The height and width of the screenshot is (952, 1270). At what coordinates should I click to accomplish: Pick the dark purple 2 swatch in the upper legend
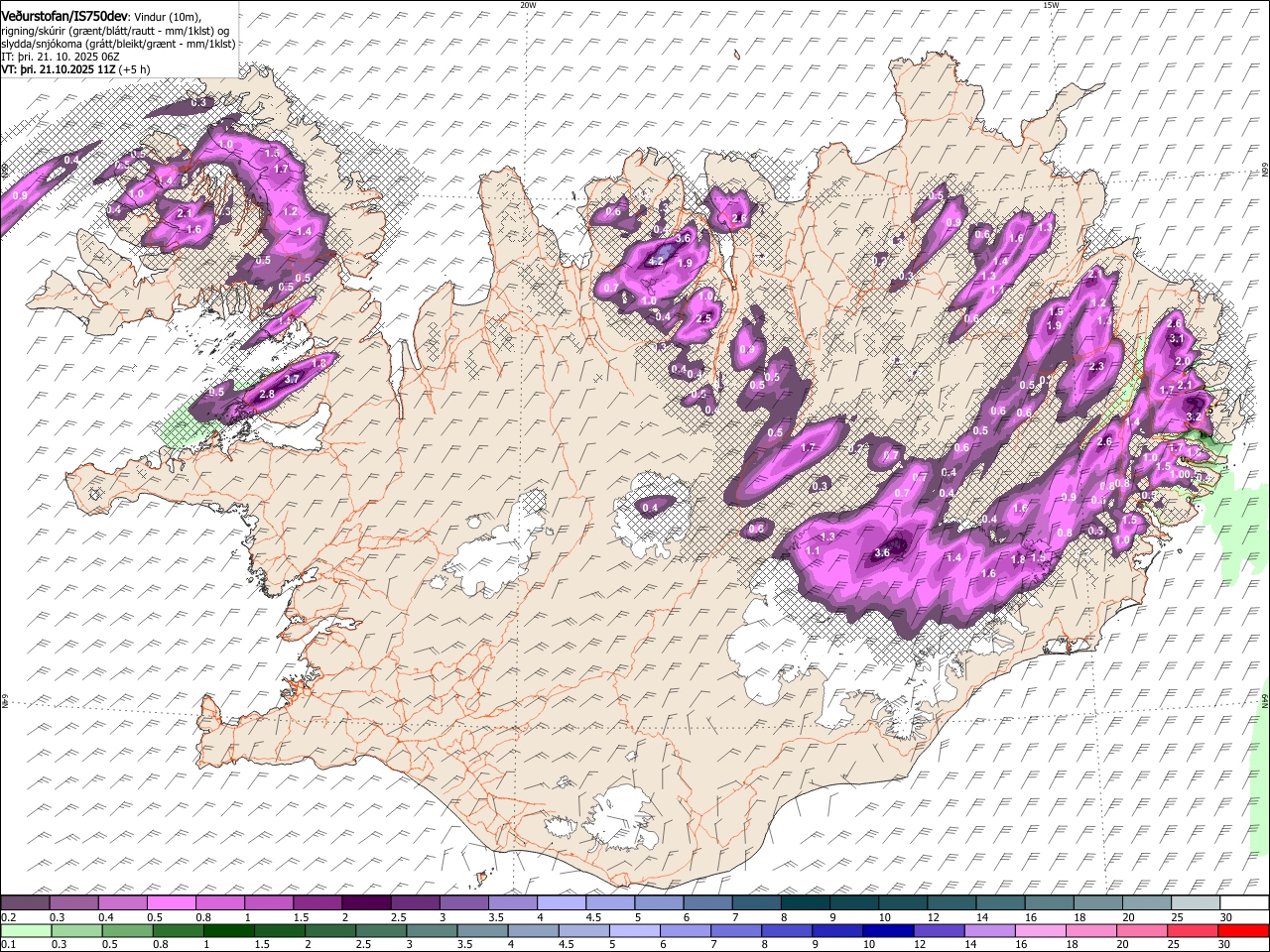[x=366, y=902]
